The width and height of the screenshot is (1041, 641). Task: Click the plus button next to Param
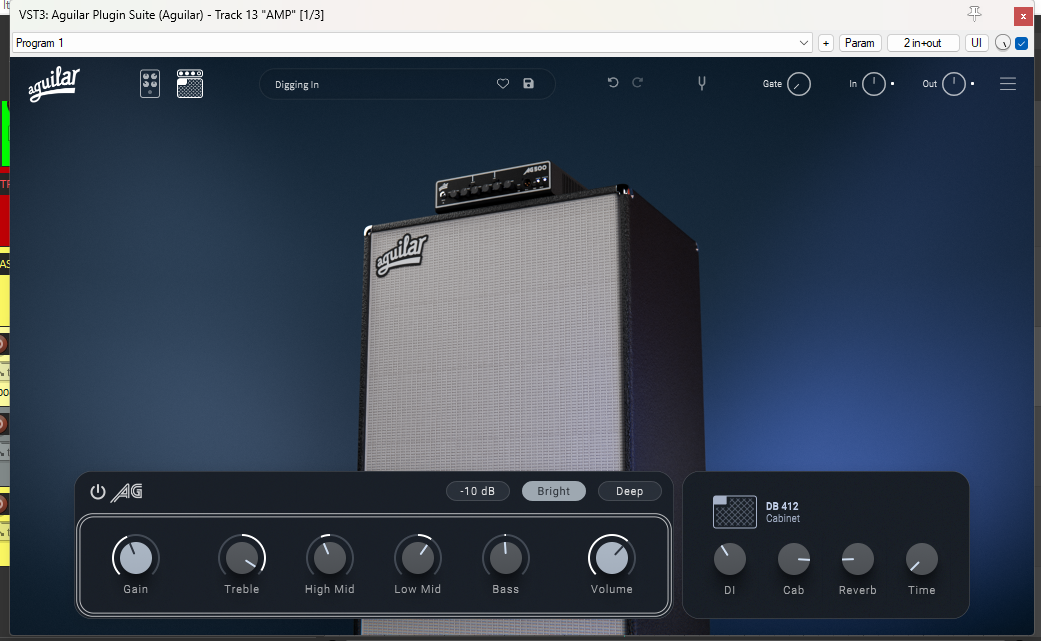(x=826, y=43)
